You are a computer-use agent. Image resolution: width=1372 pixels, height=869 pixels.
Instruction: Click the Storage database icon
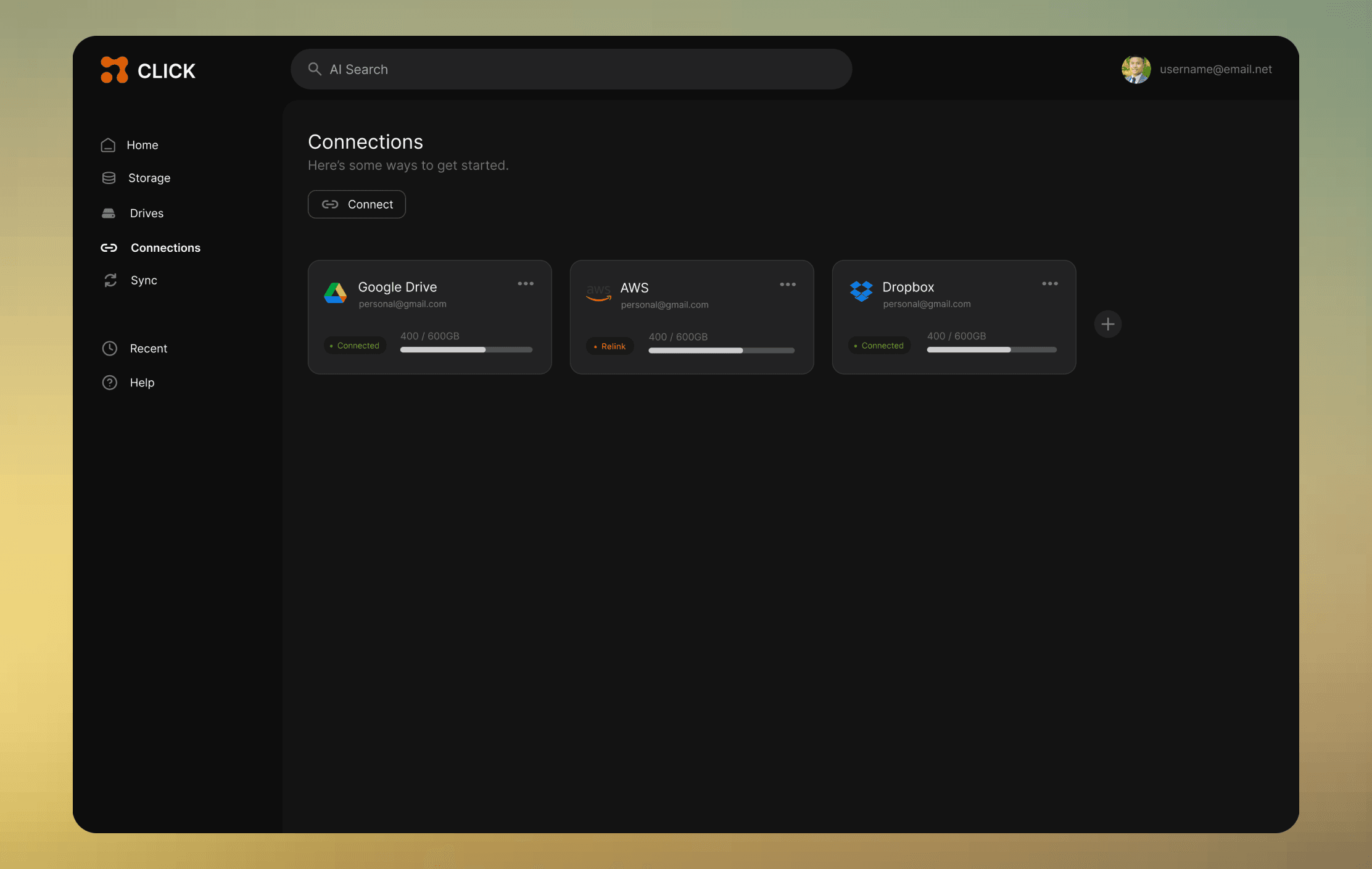(109, 178)
